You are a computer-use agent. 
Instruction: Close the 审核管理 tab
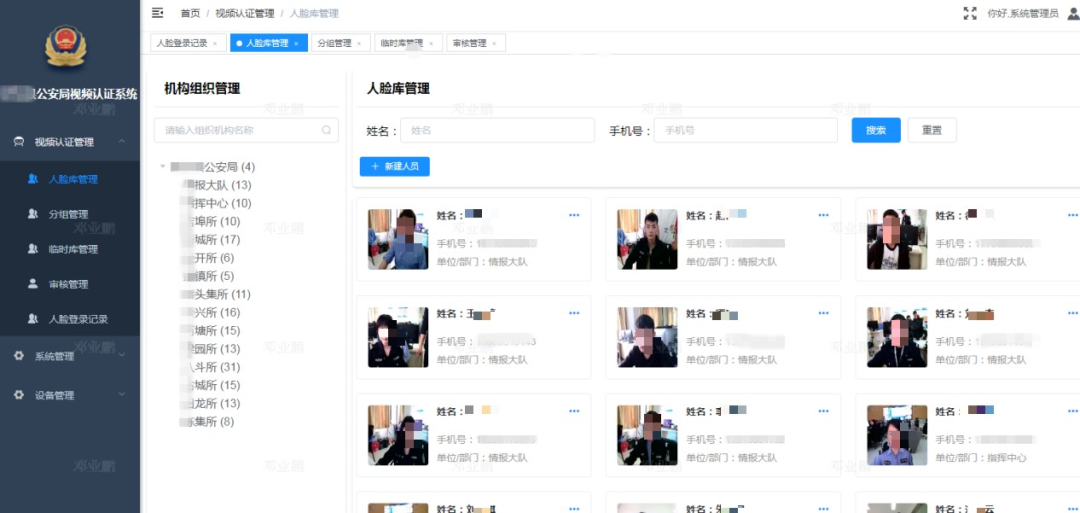click(x=494, y=43)
